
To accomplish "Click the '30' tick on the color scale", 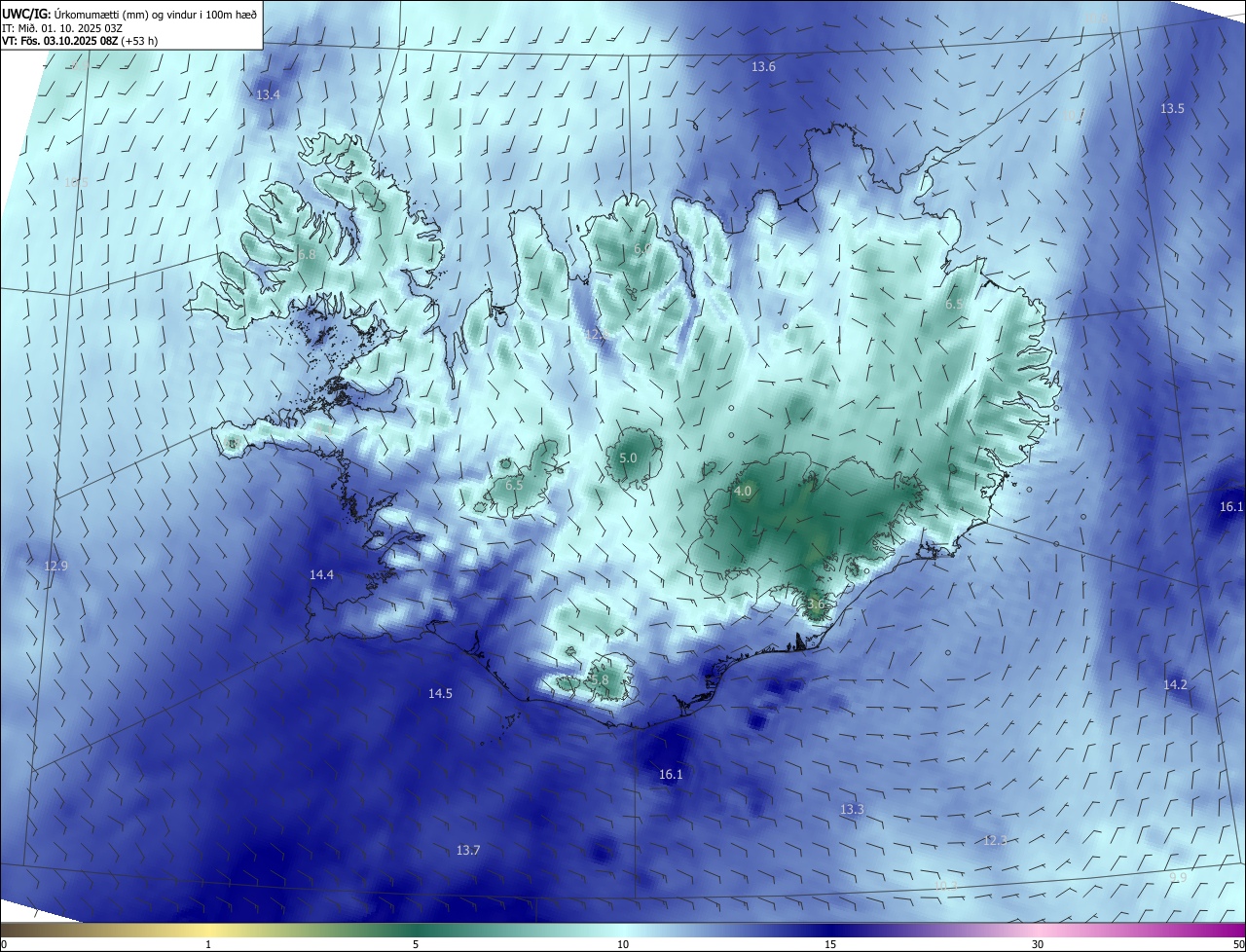I will tap(1038, 944).
